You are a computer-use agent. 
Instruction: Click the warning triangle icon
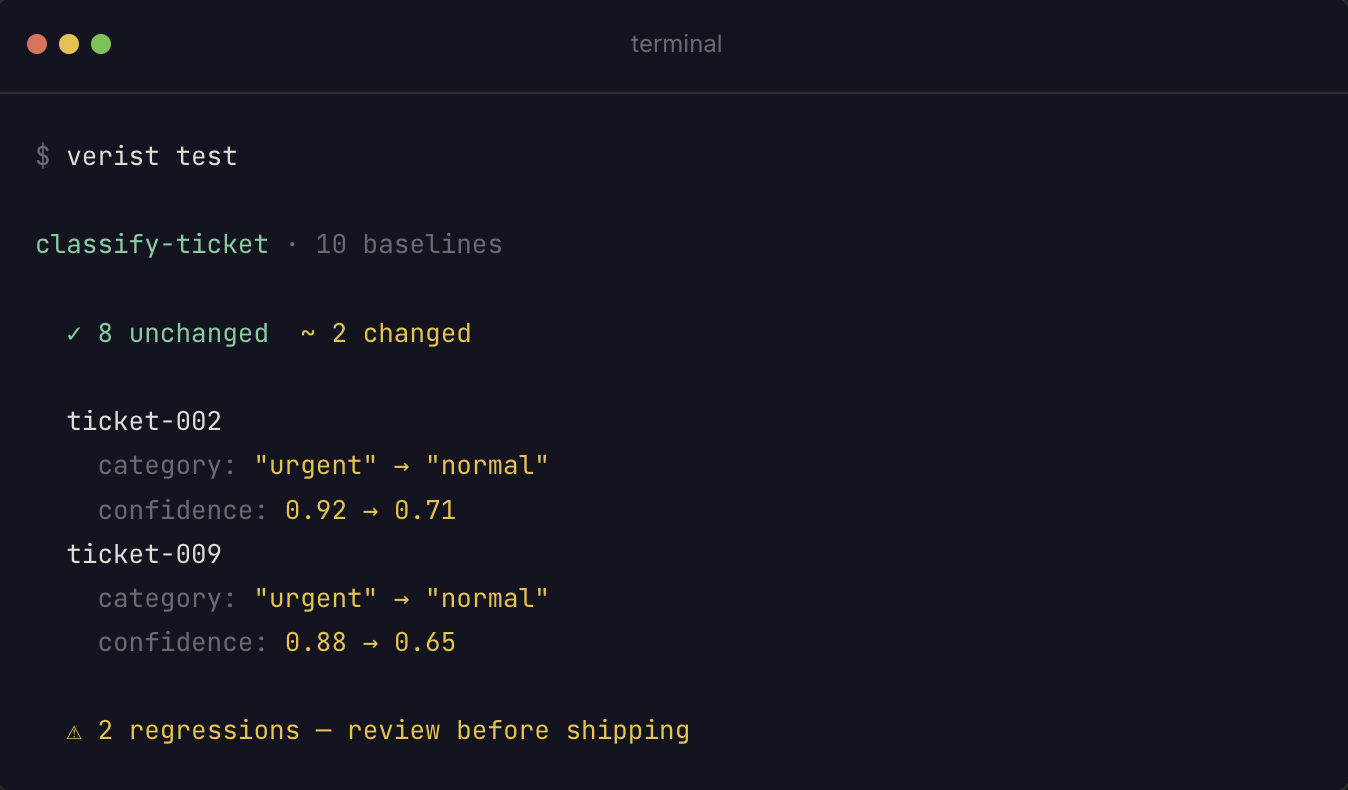tap(74, 732)
